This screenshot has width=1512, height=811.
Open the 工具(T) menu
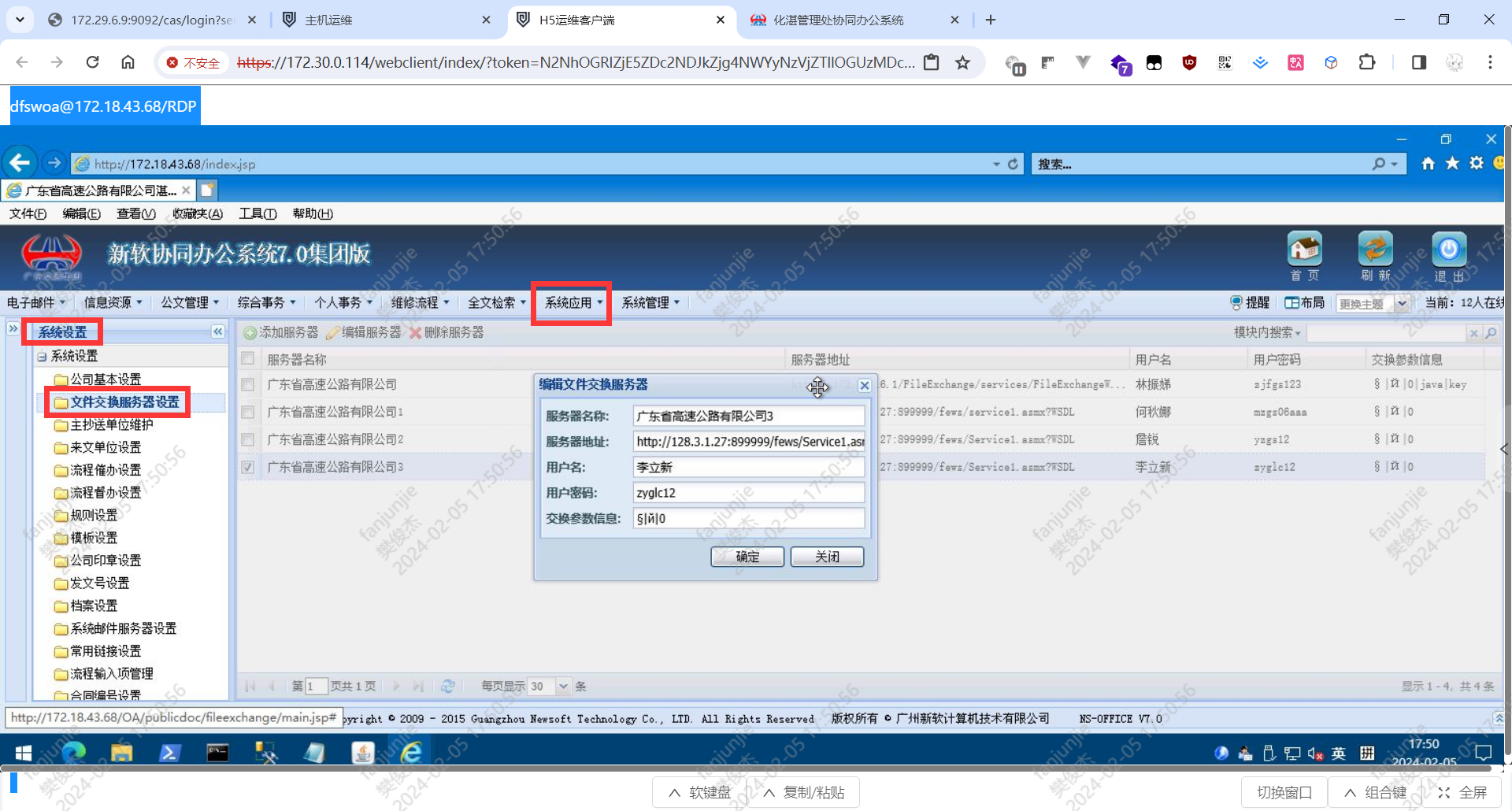tap(258, 213)
